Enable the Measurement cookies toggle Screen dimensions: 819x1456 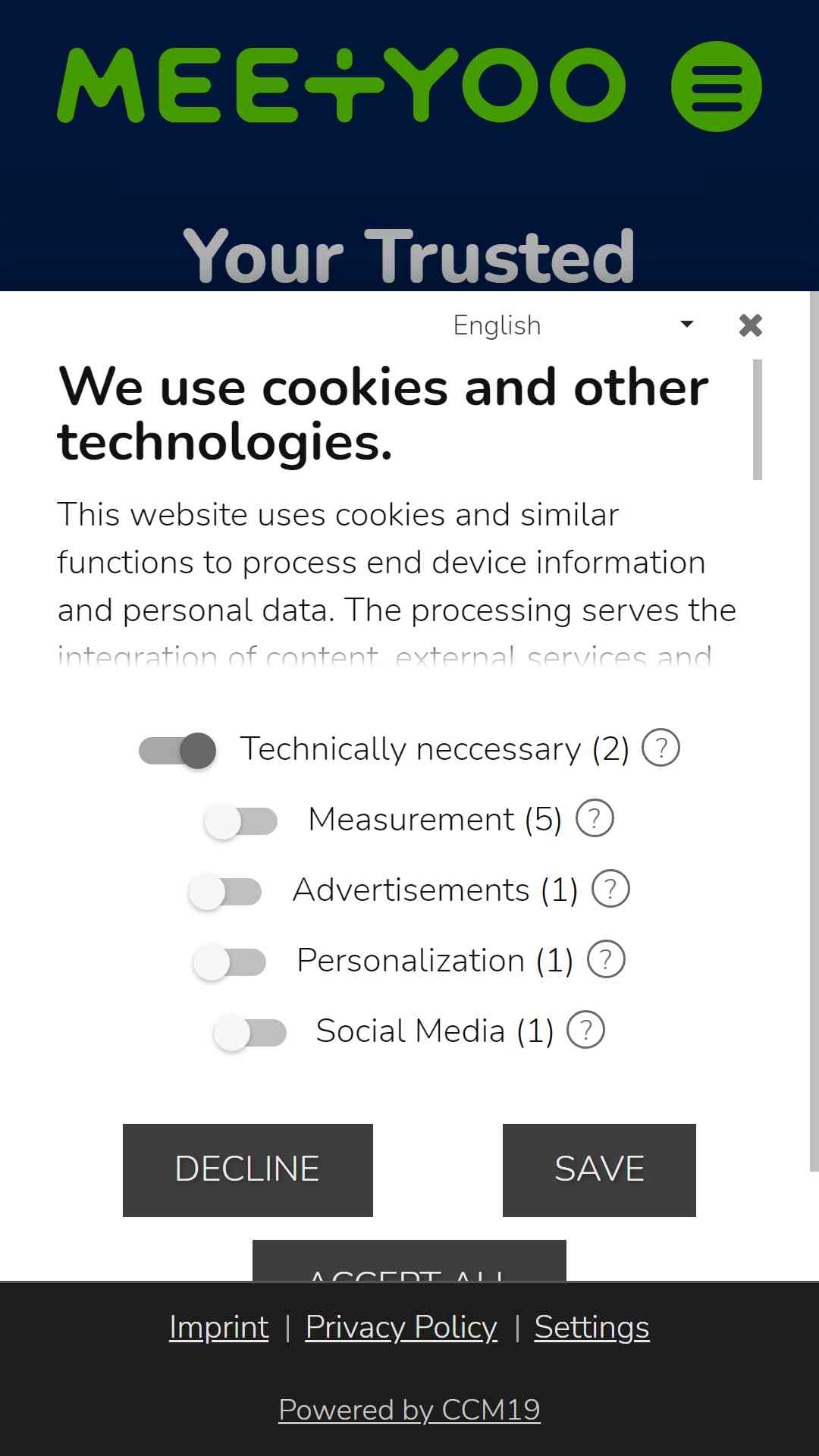(241, 821)
